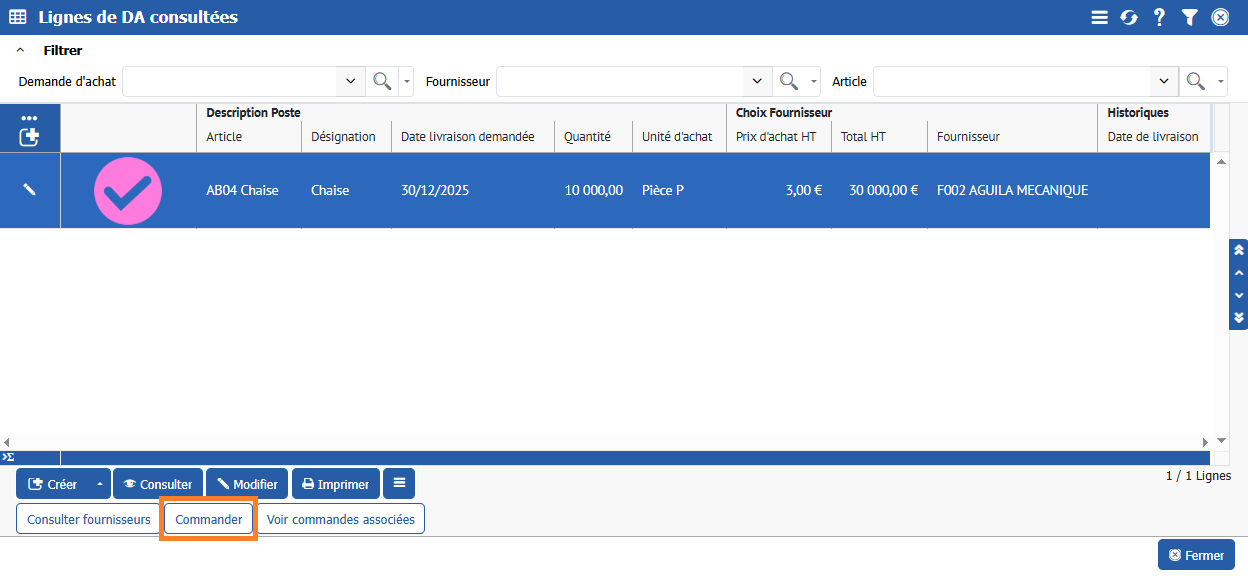This screenshot has height=576, width=1248.
Task: Click the hamburger menu icon in title bar
Action: (x=1099, y=17)
